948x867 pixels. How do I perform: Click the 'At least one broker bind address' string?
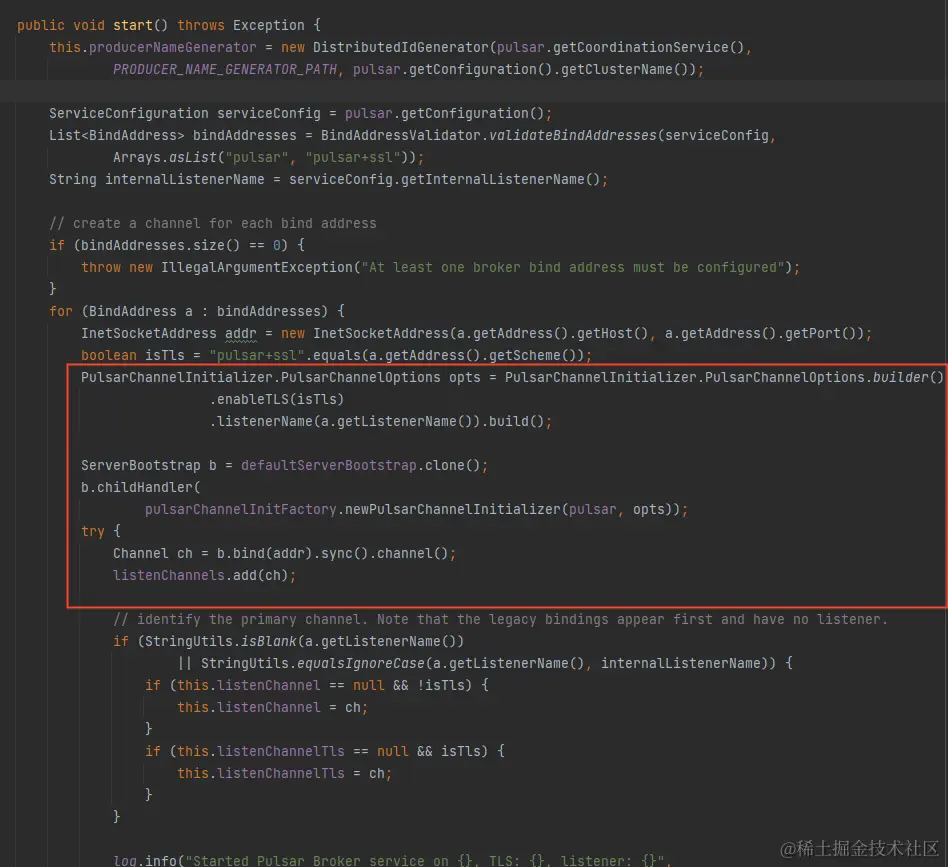coord(573,268)
